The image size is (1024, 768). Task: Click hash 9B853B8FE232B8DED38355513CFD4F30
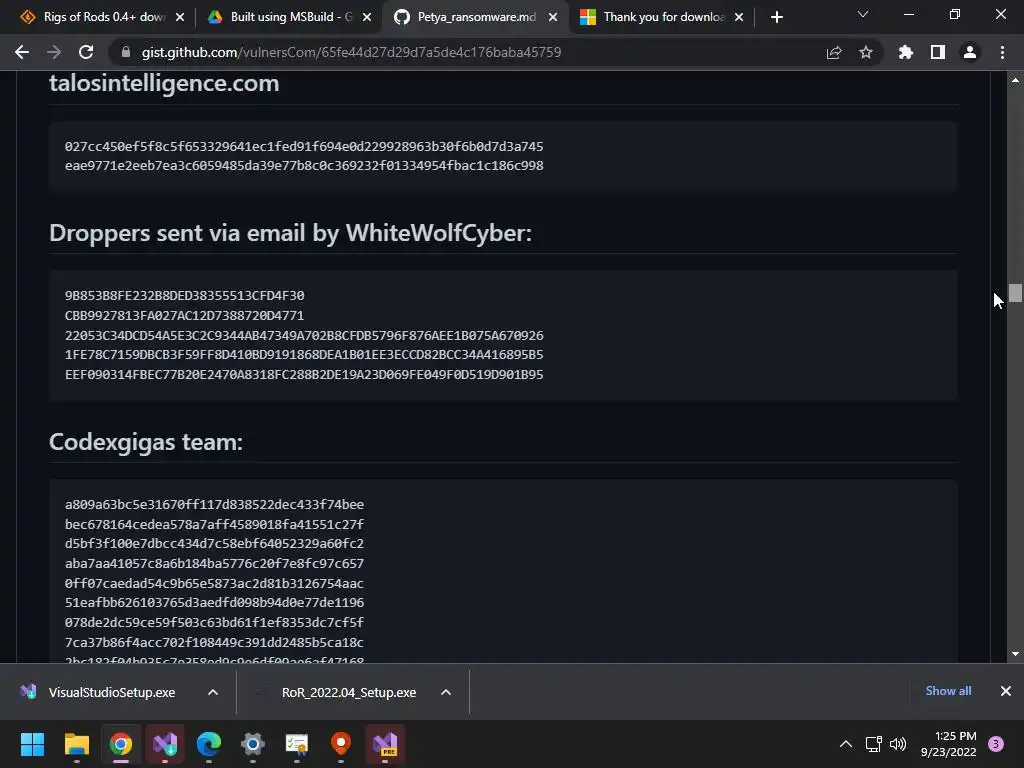coord(184,296)
